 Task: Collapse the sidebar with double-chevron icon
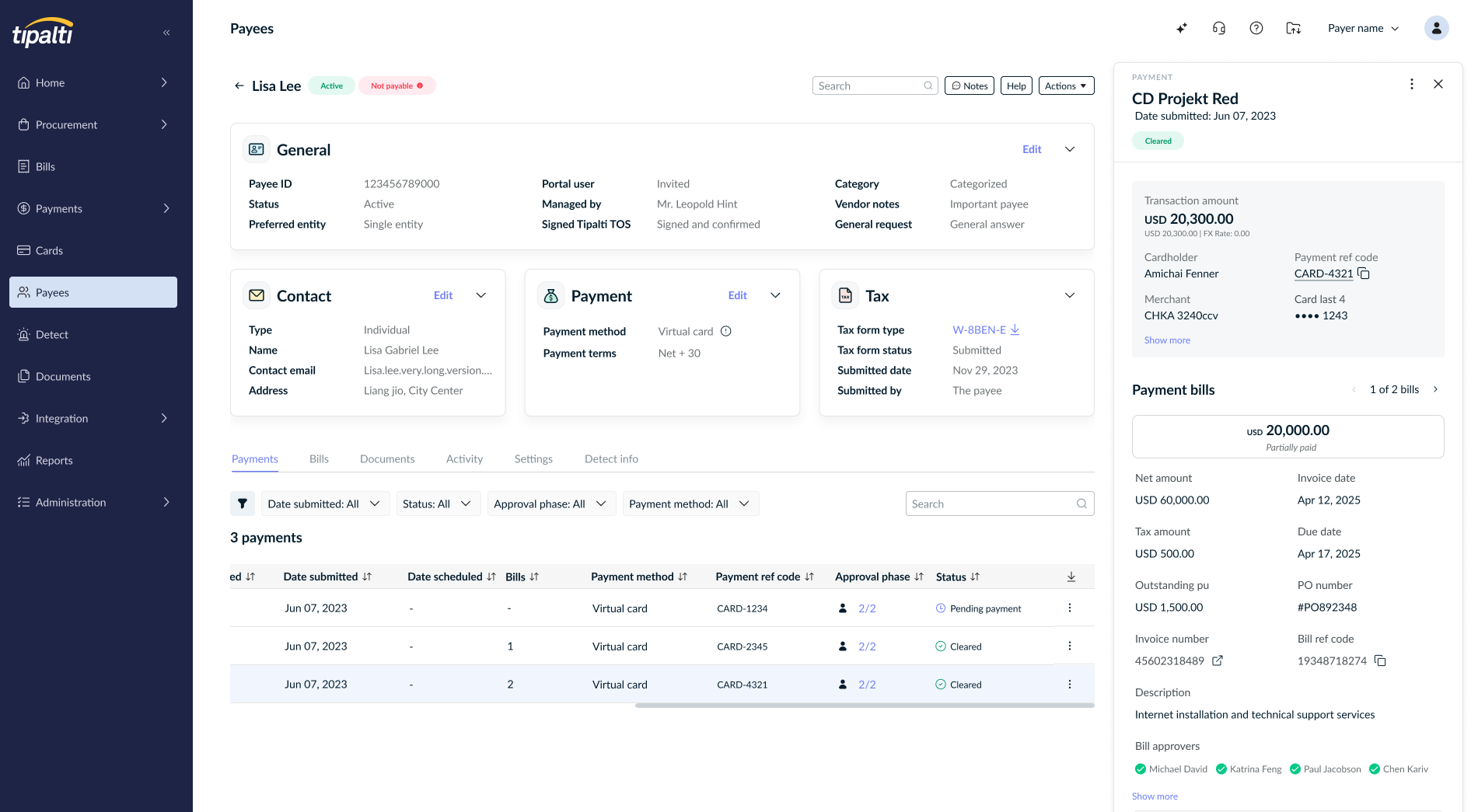[x=166, y=33]
